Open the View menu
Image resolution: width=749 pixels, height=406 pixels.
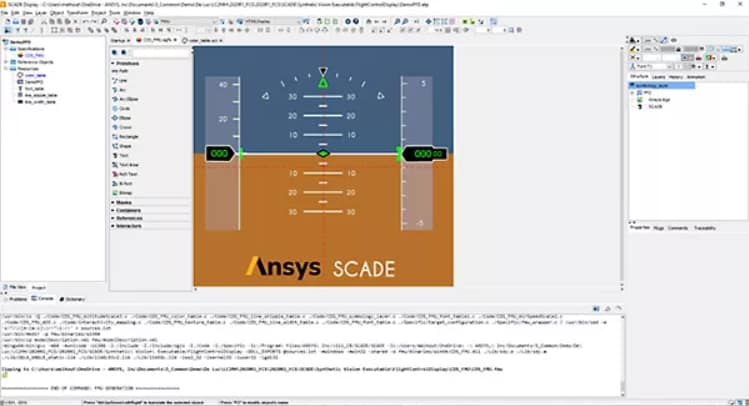click(x=28, y=13)
